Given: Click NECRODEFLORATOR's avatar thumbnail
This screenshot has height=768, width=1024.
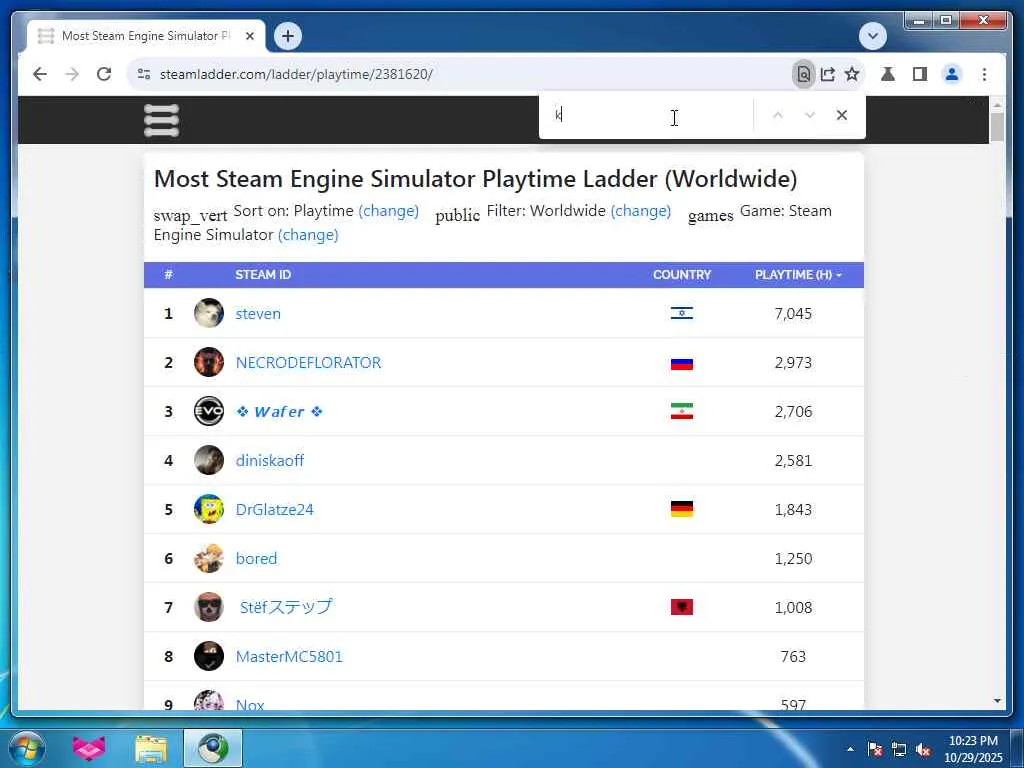Looking at the screenshot, I should pyautogui.click(x=209, y=362).
